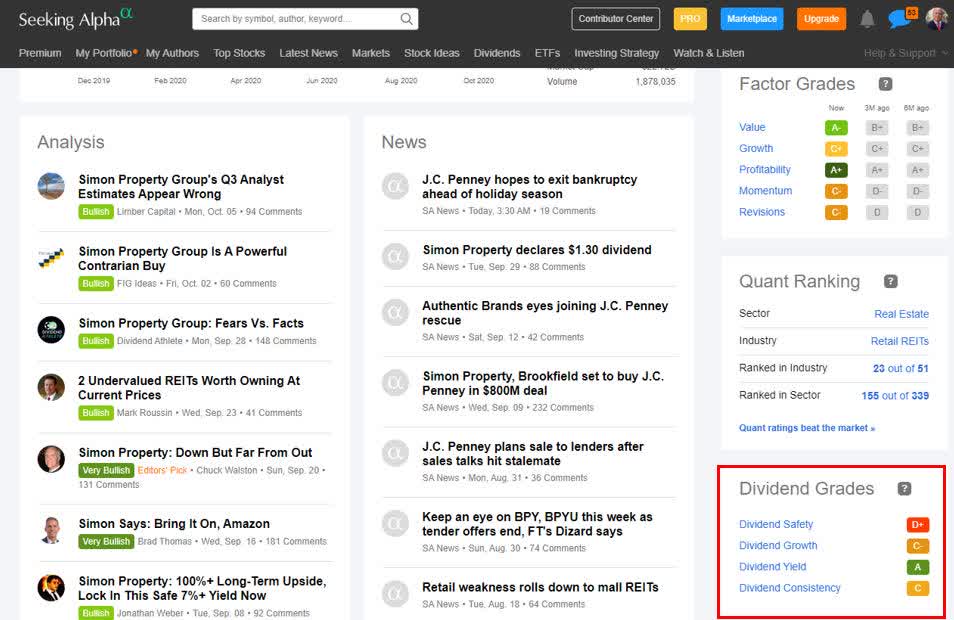Click the Factor Grades help question icon
The width and height of the screenshot is (954, 620).
point(885,84)
